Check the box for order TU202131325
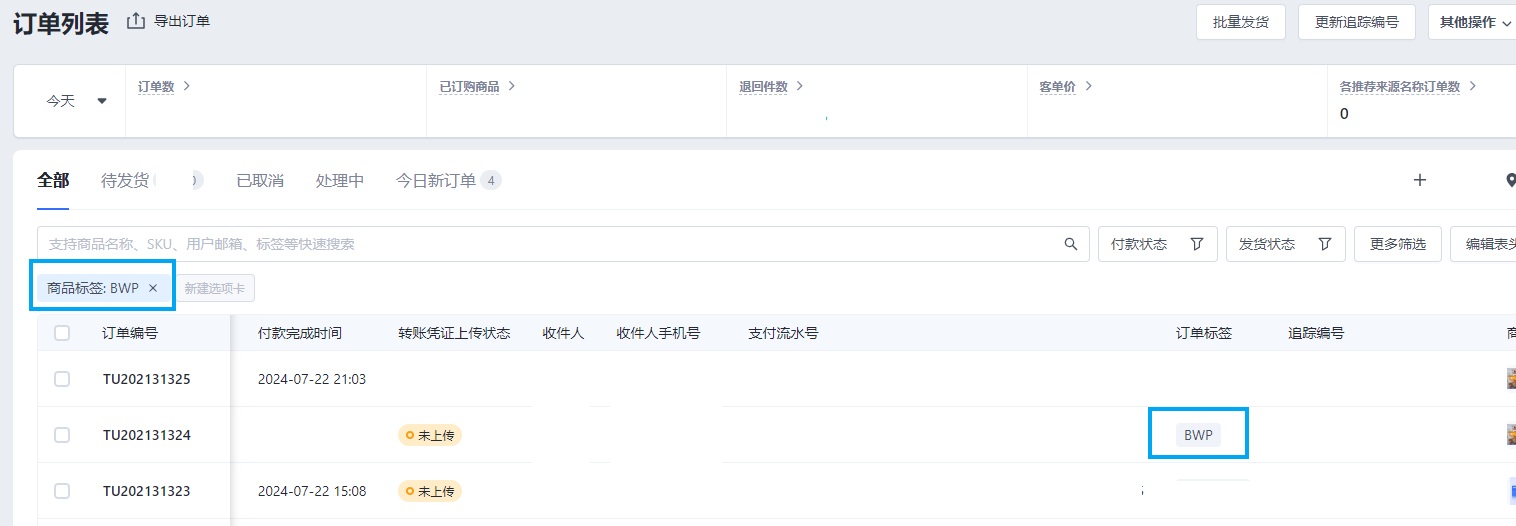 62,379
